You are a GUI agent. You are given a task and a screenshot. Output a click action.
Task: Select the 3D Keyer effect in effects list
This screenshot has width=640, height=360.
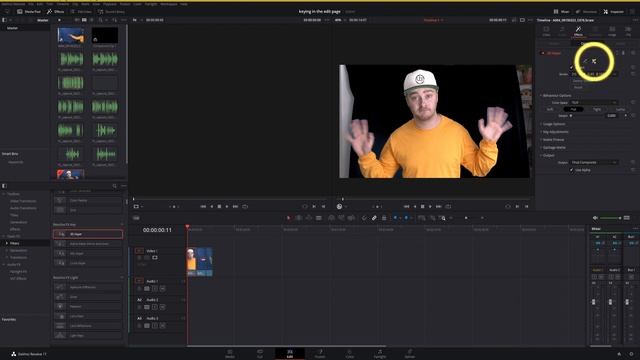tap(88, 234)
